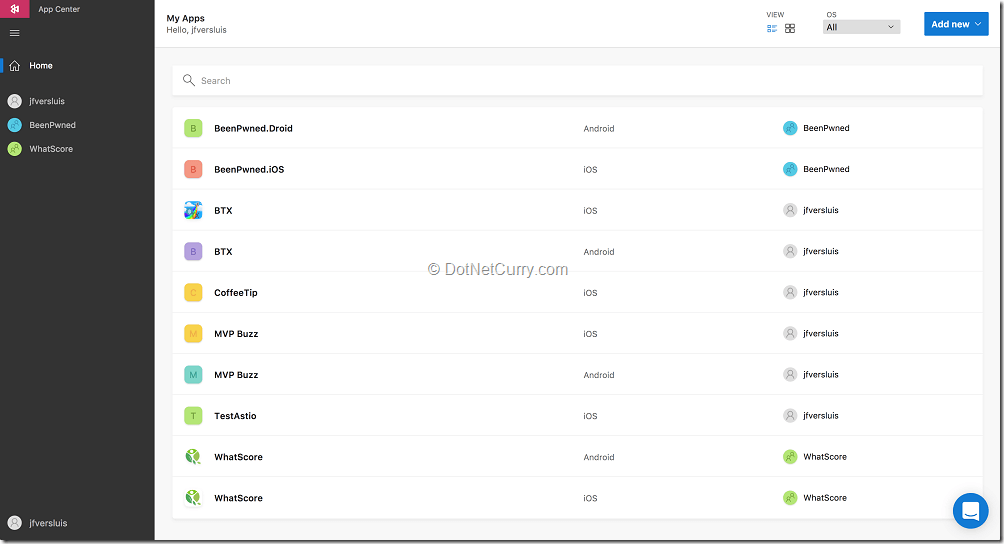Click the Add new button
Image resolution: width=1004 pixels, height=544 pixels.
coord(956,24)
